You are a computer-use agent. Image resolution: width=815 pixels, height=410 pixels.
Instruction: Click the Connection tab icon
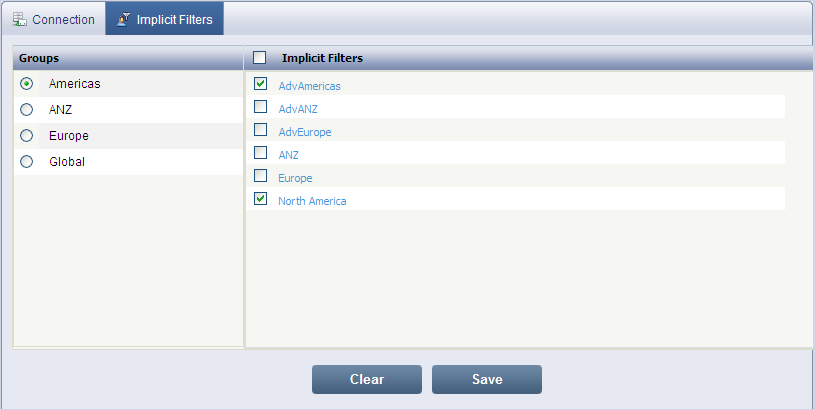click(19, 19)
